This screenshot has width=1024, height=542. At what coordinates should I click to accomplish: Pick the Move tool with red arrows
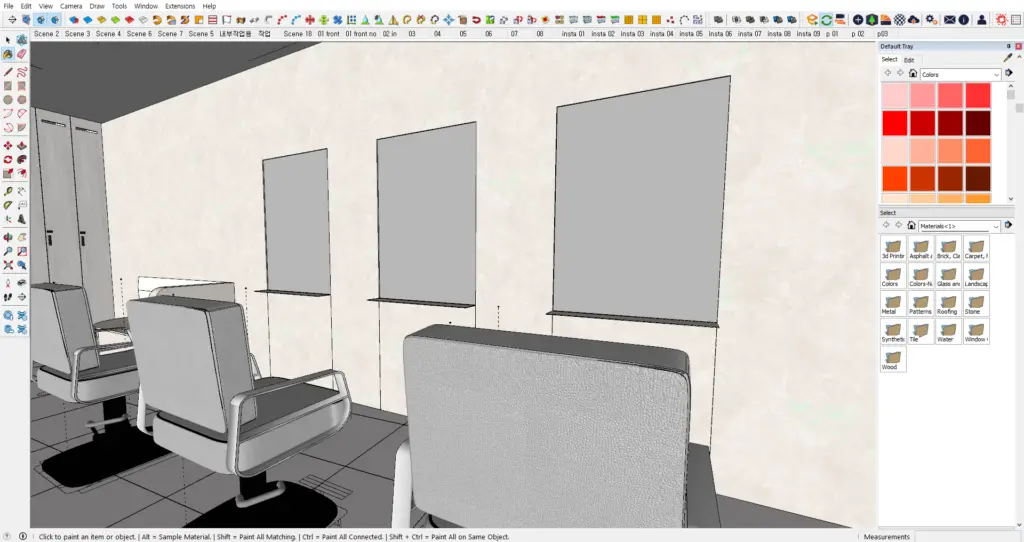pyautogui.click(x=8, y=146)
